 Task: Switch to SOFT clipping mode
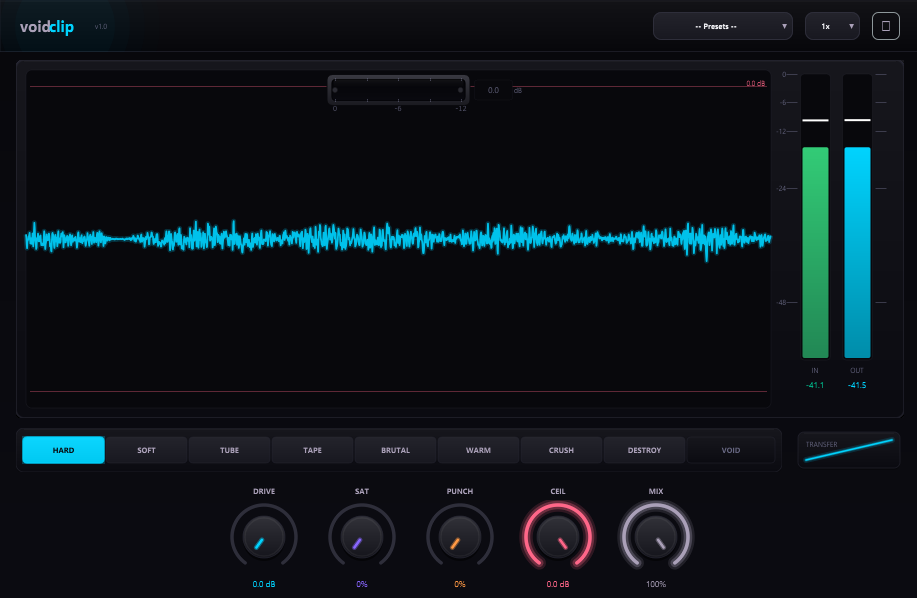(x=146, y=450)
